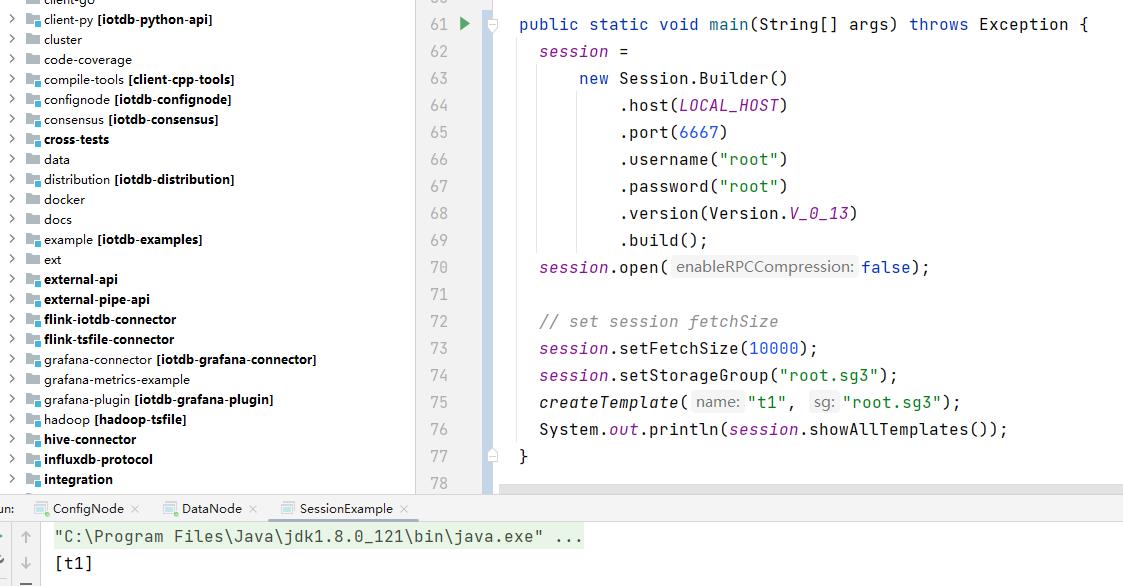
Task: Select grafana-plugin [iotdb-grafana-plugin] row
Action: pyautogui.click(x=158, y=400)
